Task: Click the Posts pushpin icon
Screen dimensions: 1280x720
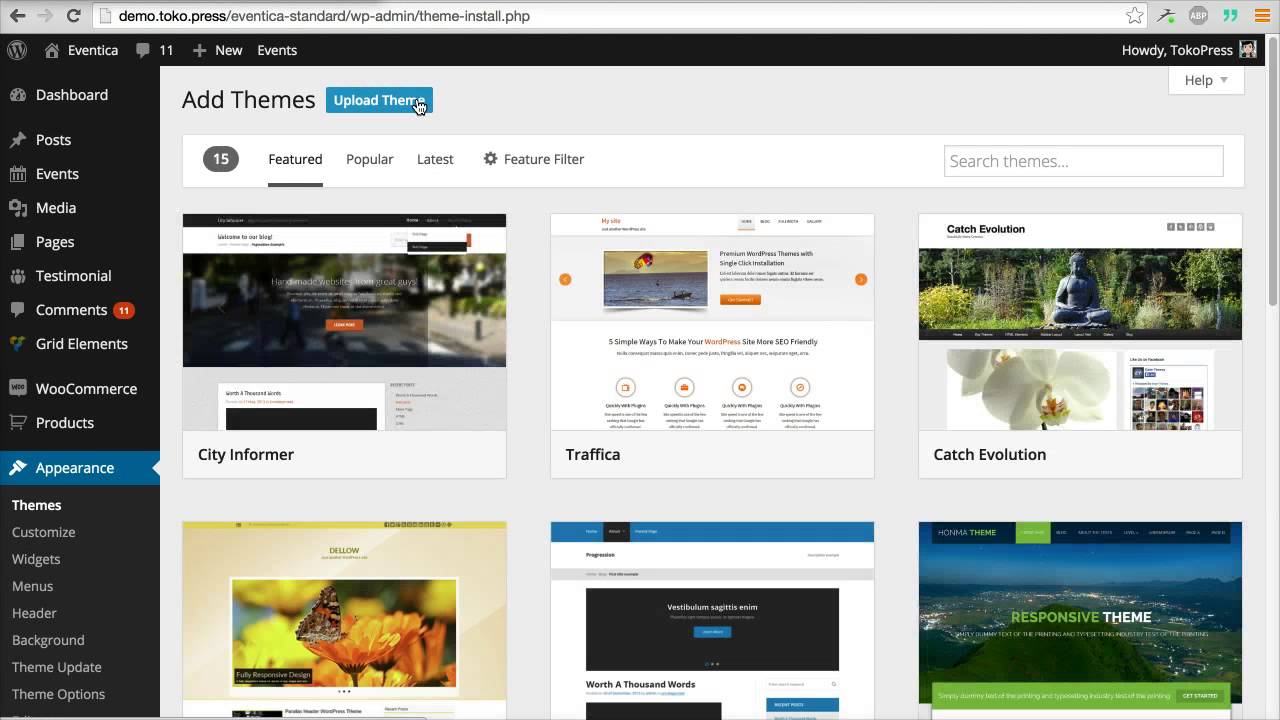Action: (18, 140)
